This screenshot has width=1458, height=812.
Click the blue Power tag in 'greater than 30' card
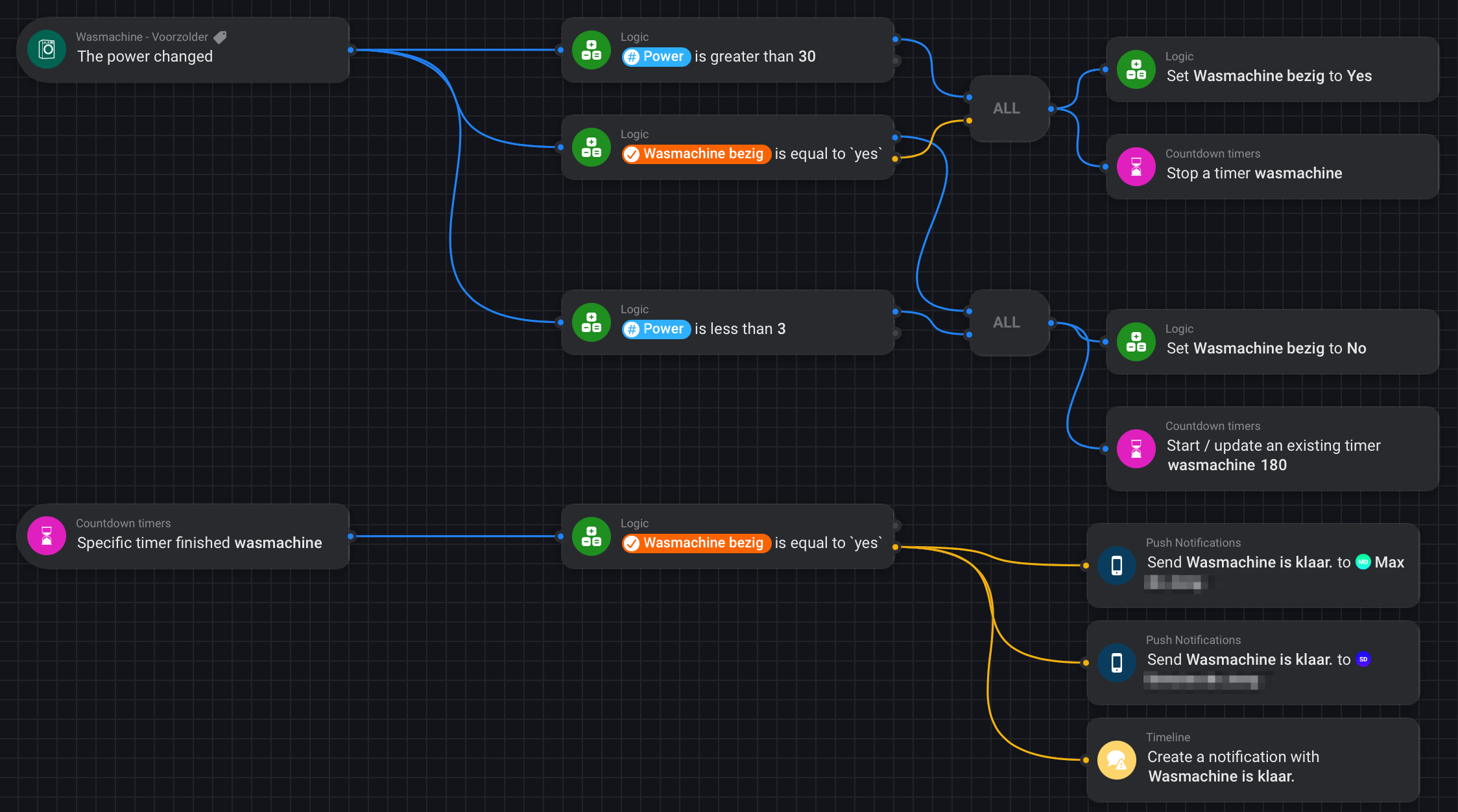(656, 56)
